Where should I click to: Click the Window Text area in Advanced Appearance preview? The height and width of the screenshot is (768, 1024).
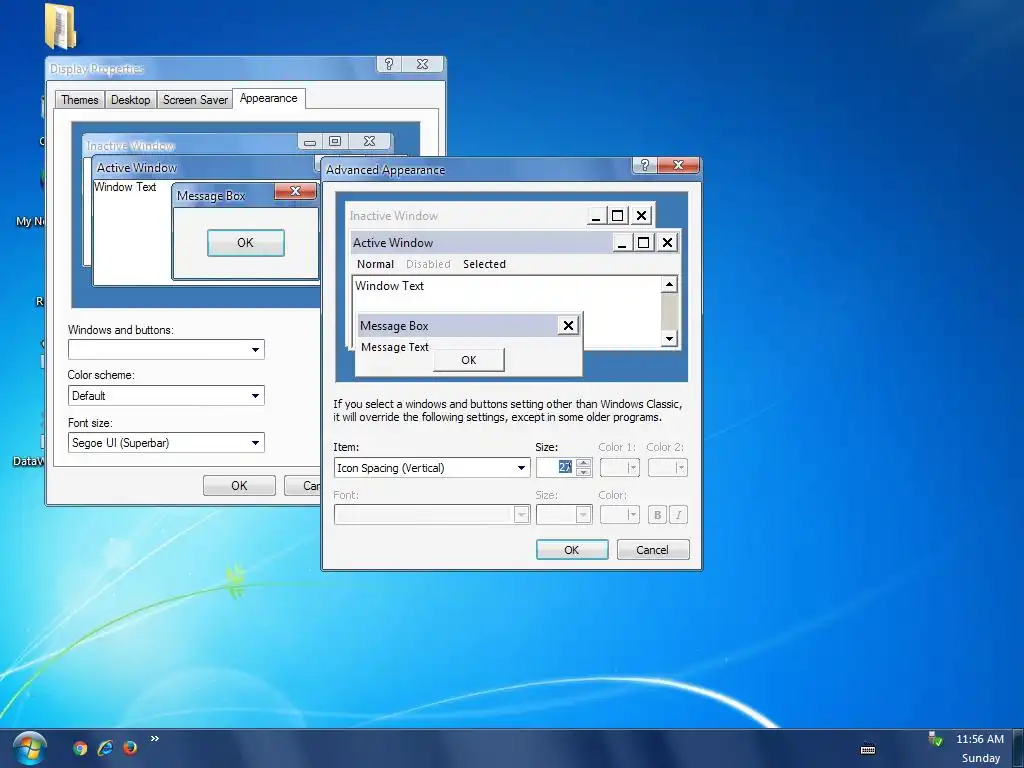pyautogui.click(x=389, y=286)
